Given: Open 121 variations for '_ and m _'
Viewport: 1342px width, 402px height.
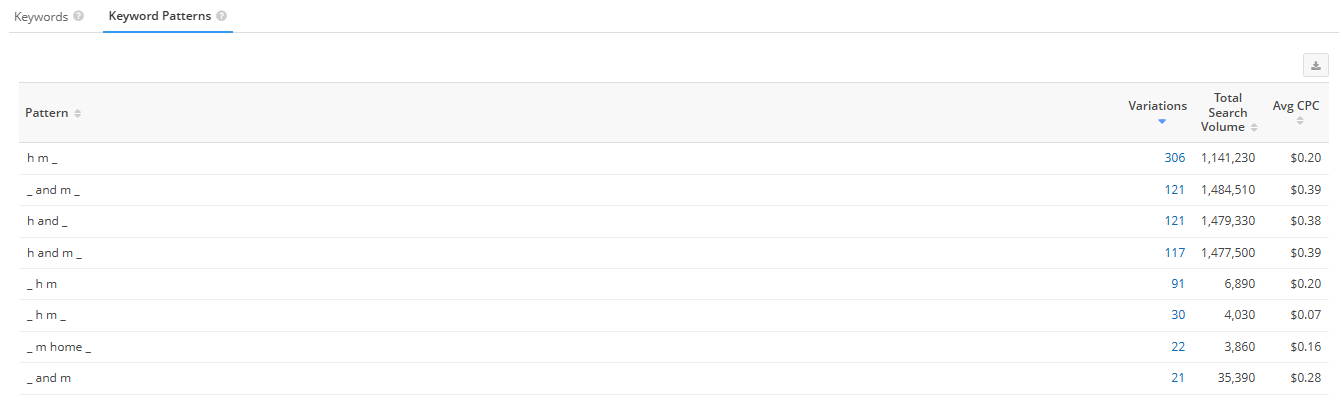Looking at the screenshot, I should click(x=1174, y=189).
